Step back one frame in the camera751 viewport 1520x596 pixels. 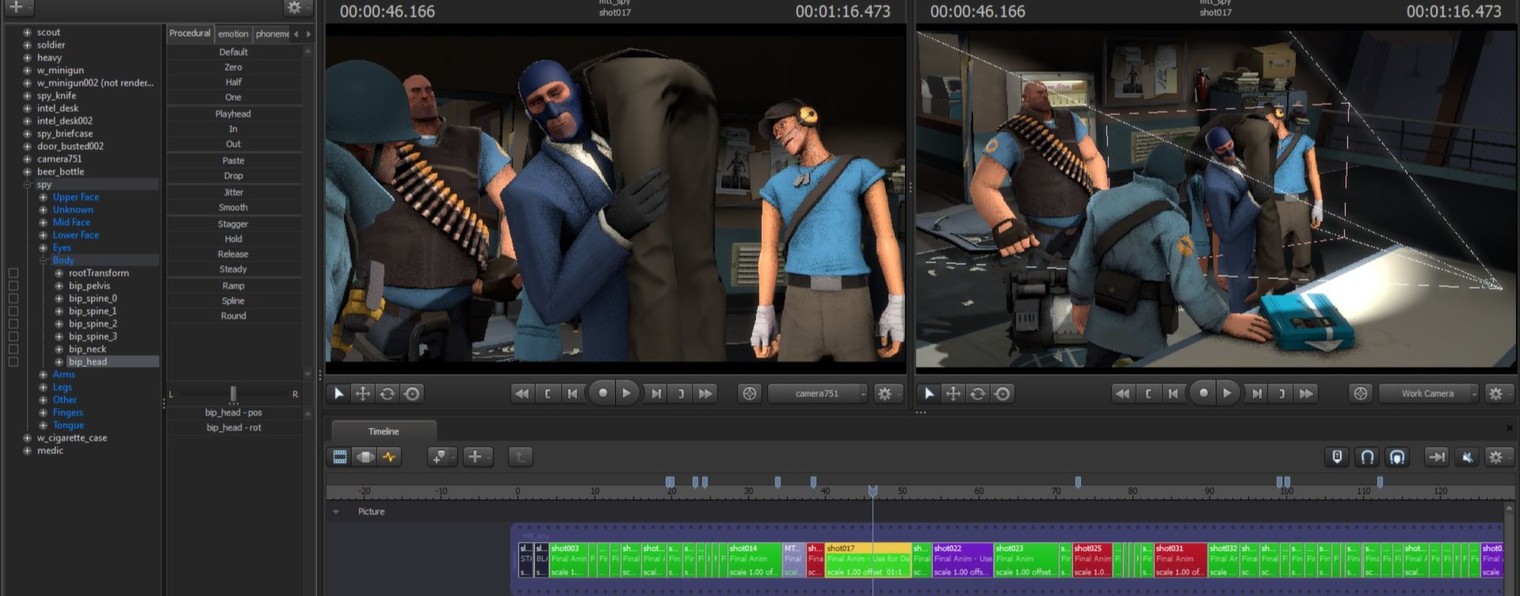(x=573, y=394)
